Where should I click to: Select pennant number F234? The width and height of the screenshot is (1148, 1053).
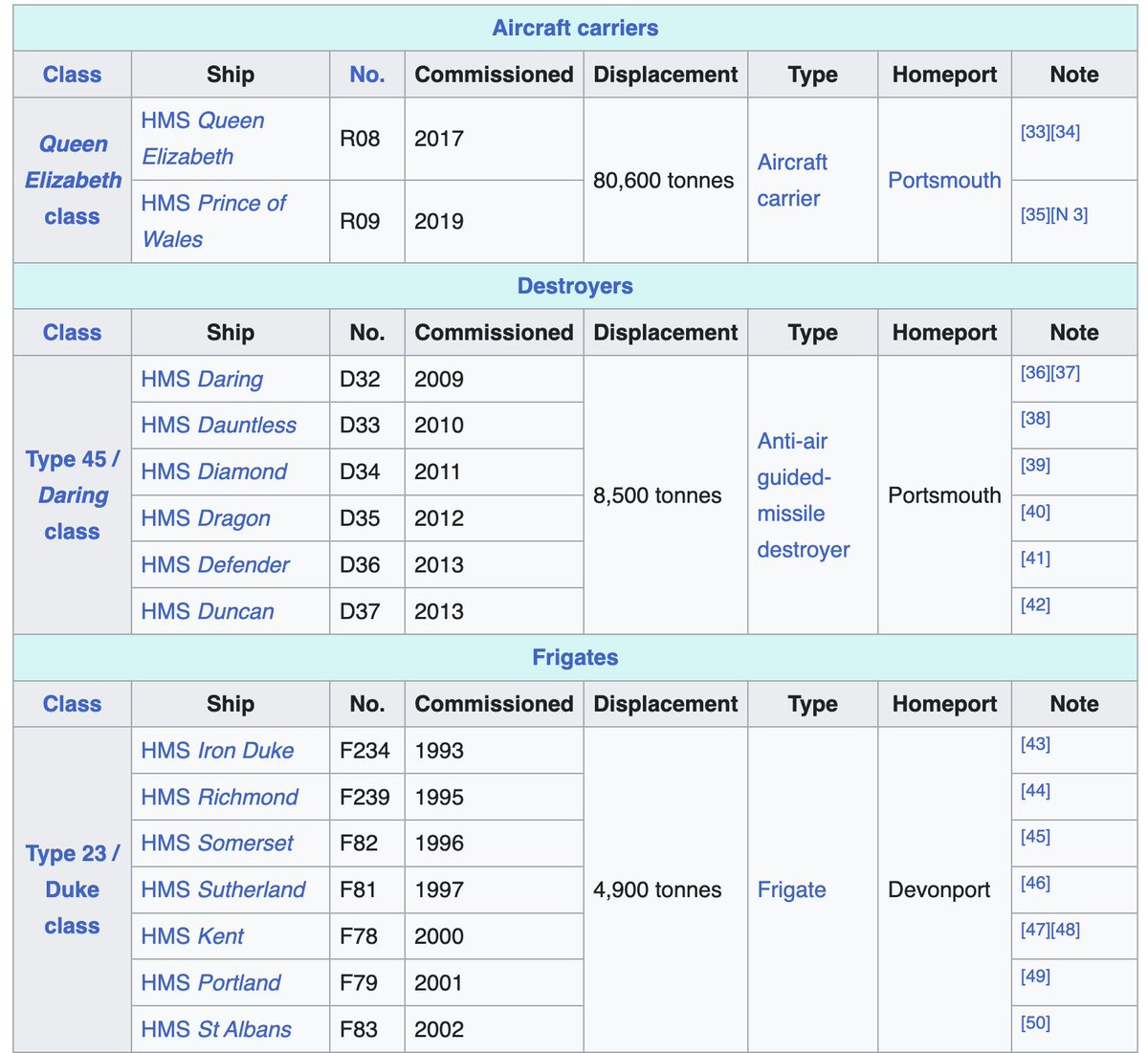pos(367,751)
